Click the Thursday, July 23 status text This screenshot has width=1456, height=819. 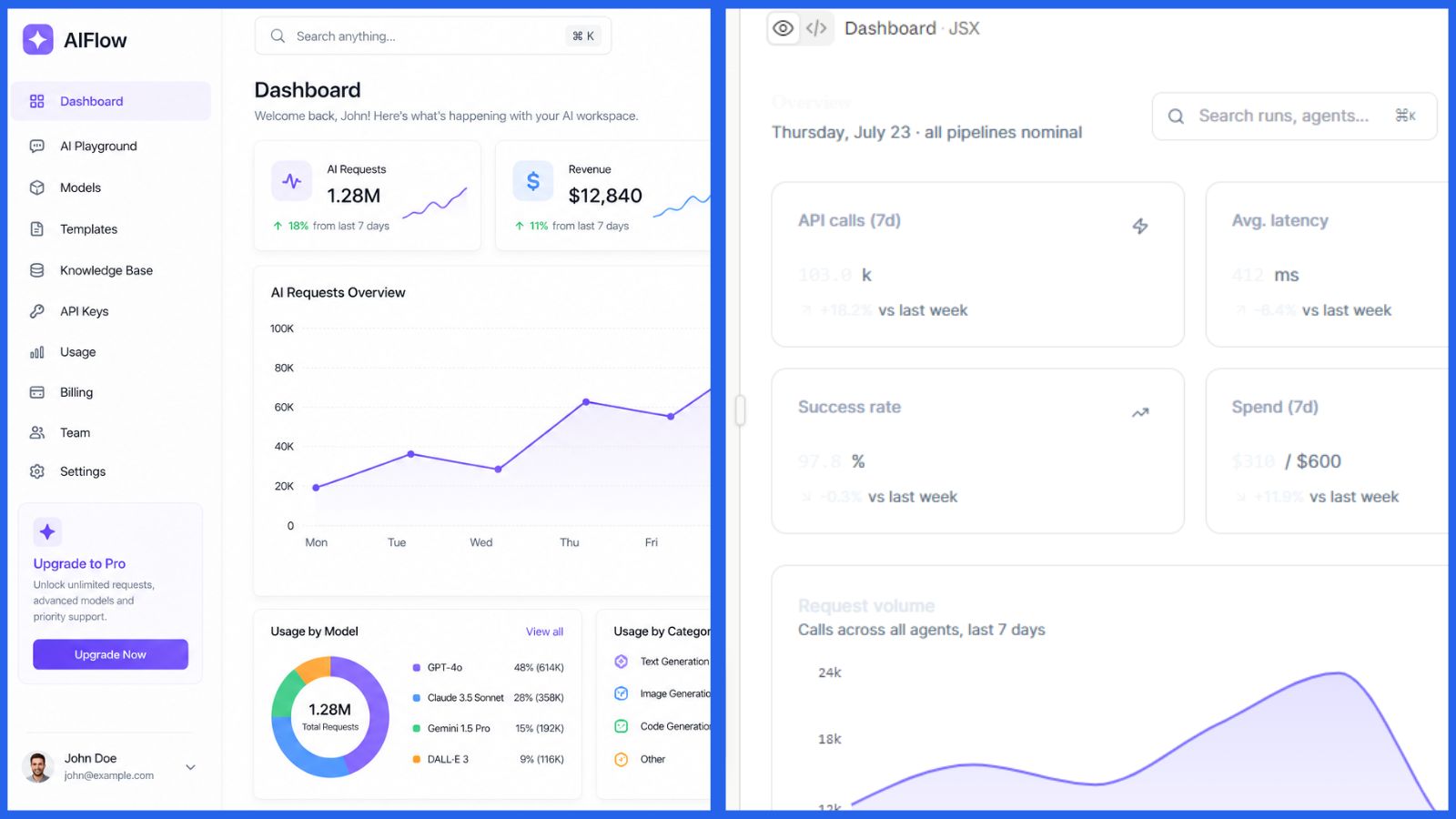pyautogui.click(x=926, y=132)
